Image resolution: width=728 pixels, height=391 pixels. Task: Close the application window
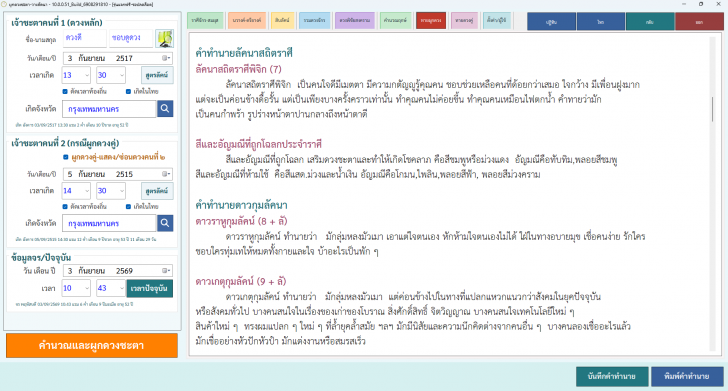[718, 4]
